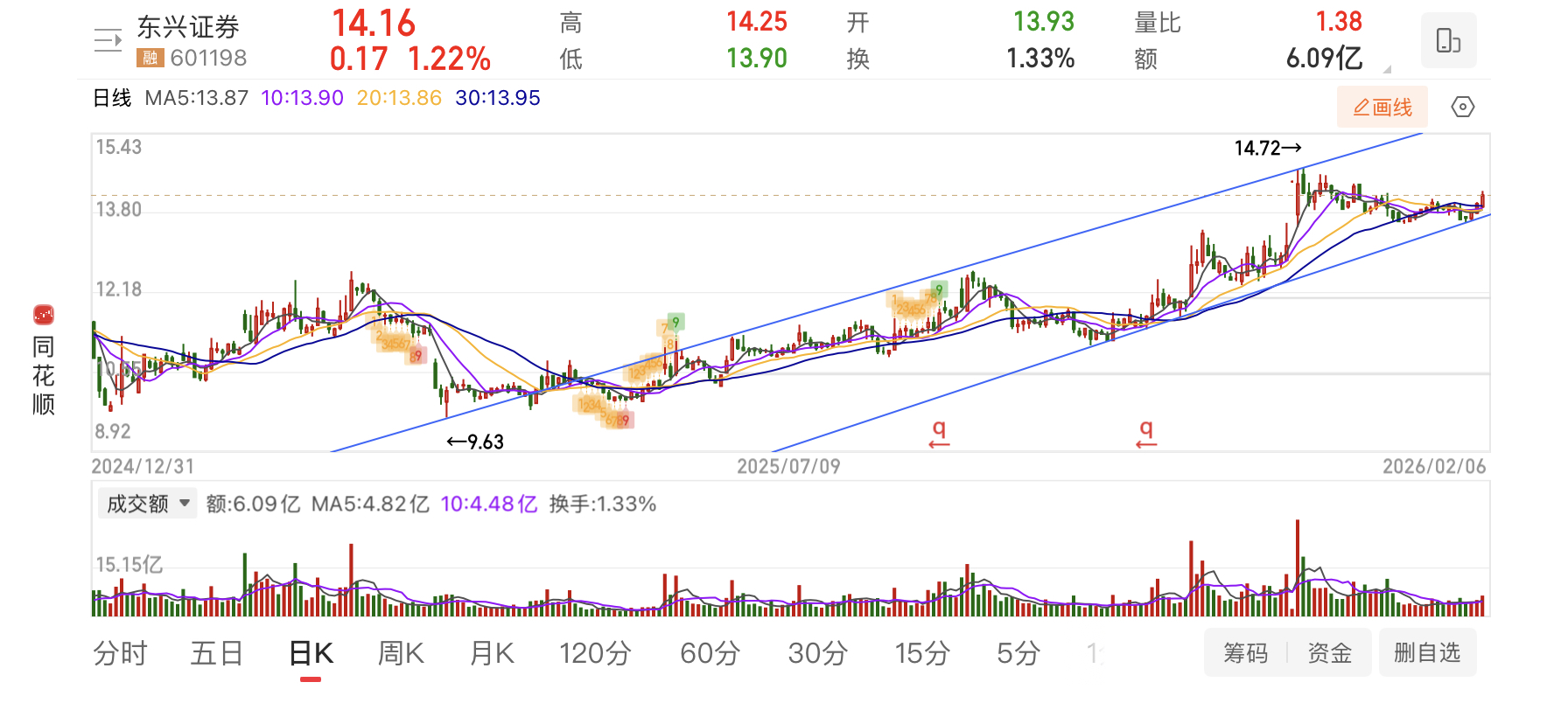Screen dimensions: 1568x724
Task: Select the 30分 period tab
Action: click(x=817, y=653)
